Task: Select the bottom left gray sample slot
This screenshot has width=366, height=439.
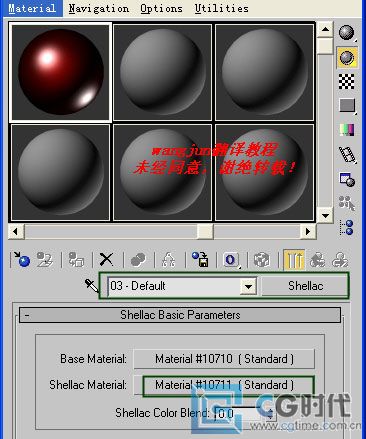Action: coord(61,173)
